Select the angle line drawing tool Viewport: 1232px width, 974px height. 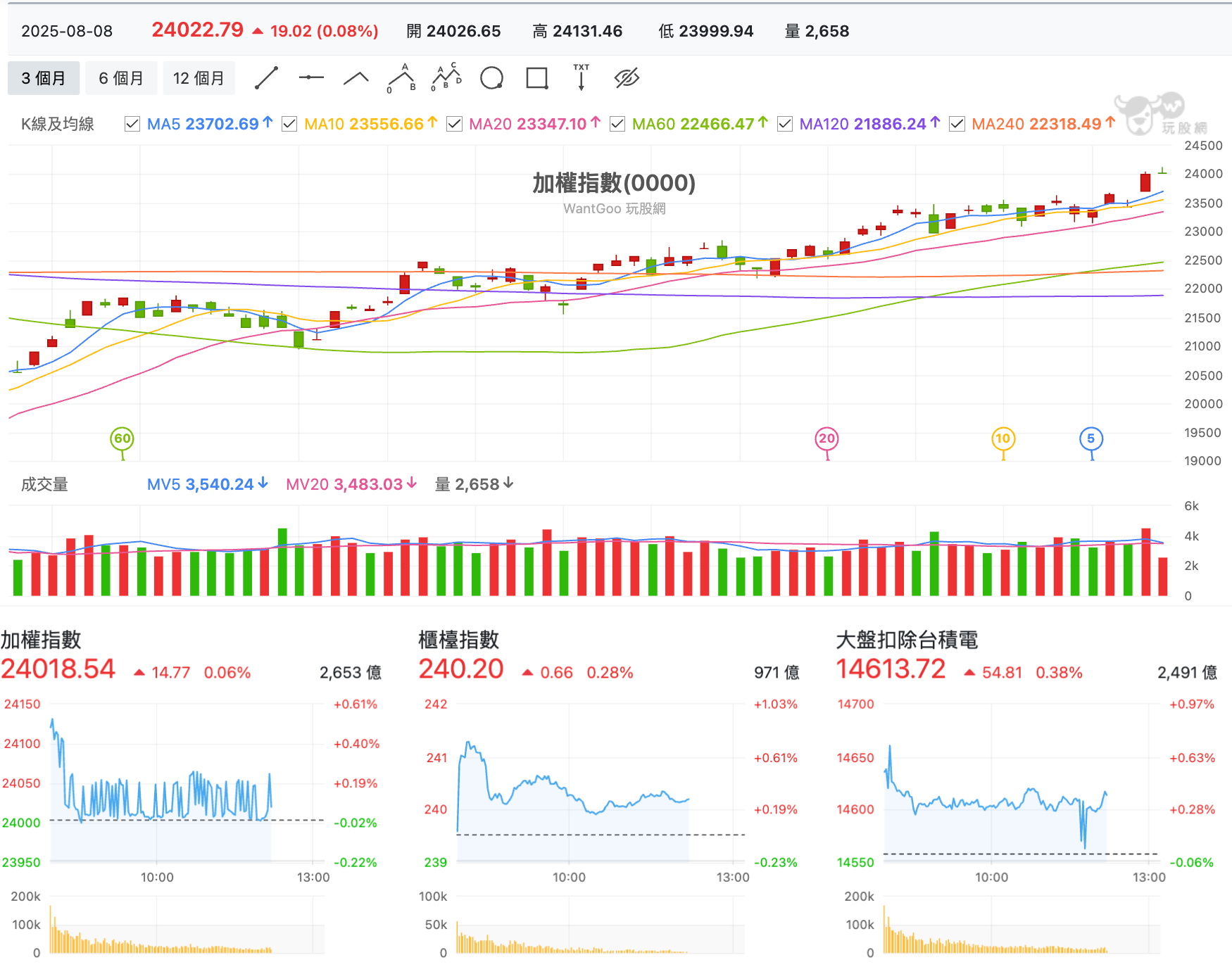pyautogui.click(x=356, y=78)
